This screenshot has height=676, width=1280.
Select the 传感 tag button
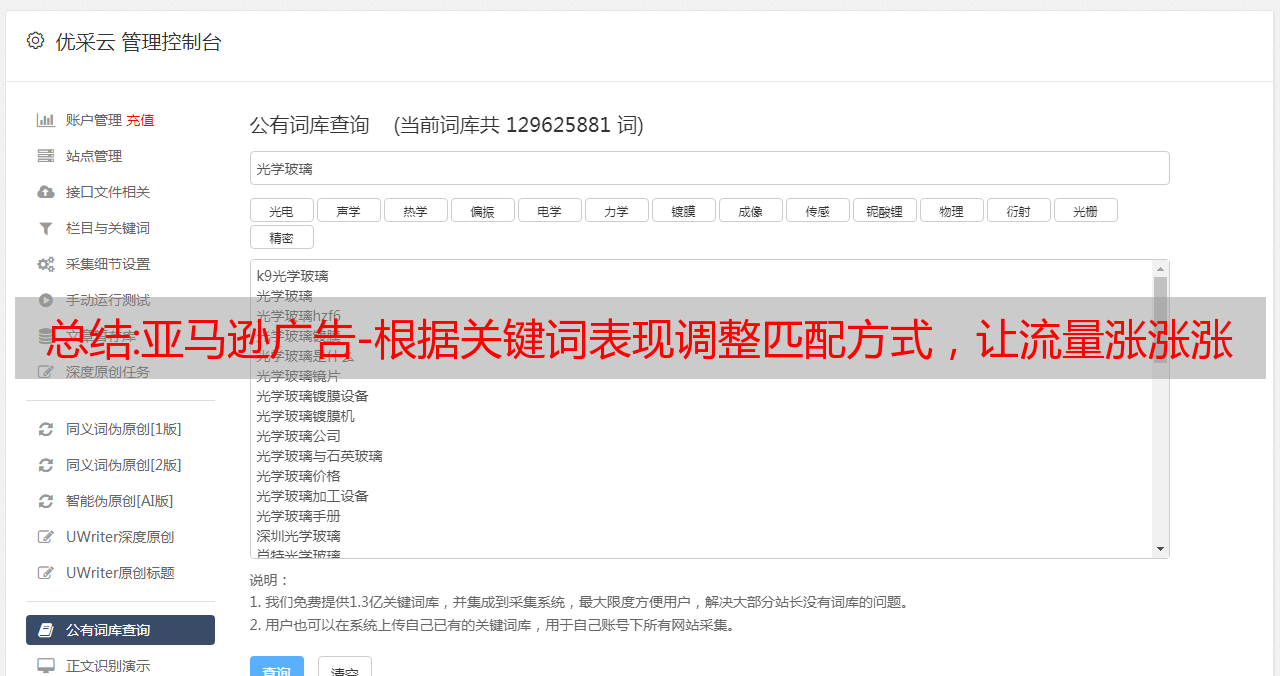coord(817,210)
